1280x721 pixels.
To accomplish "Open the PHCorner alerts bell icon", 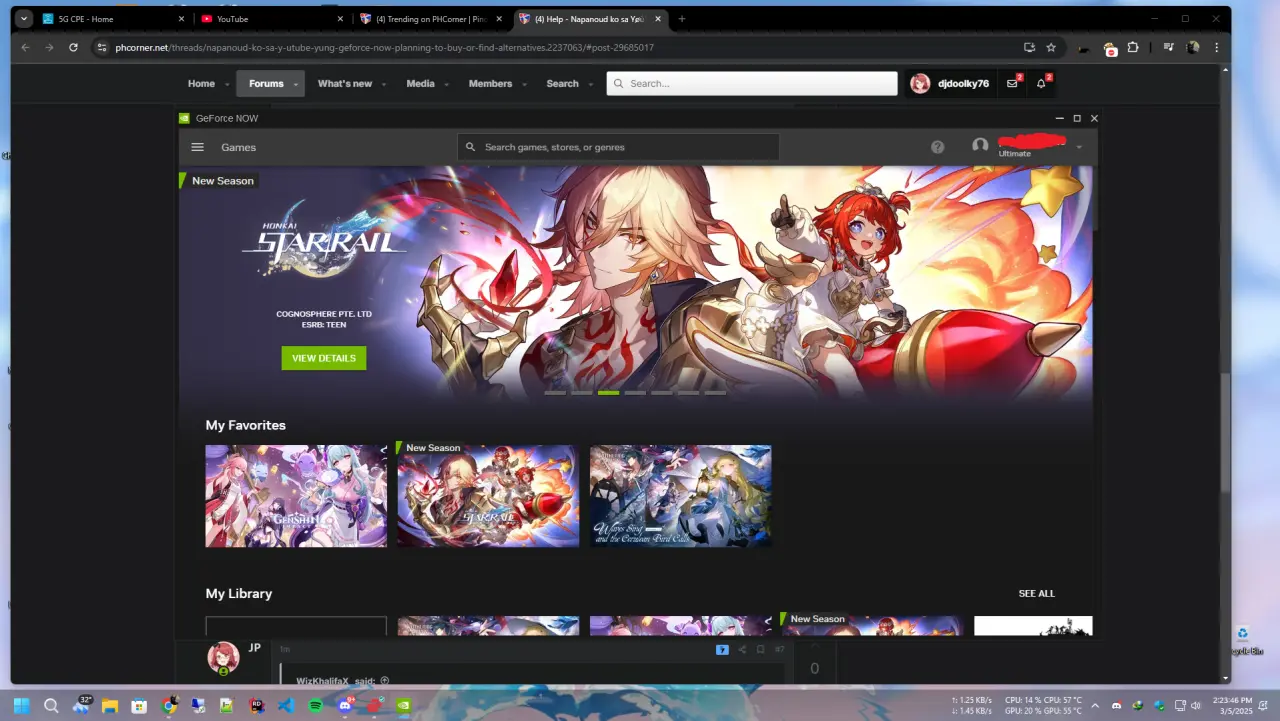I will [x=1042, y=84].
